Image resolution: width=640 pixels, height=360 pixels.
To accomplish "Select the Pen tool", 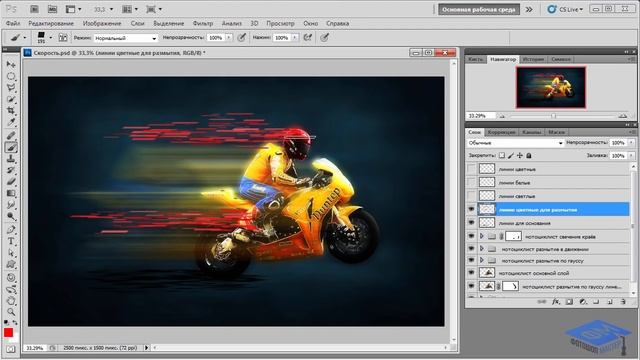I will tap(11, 229).
